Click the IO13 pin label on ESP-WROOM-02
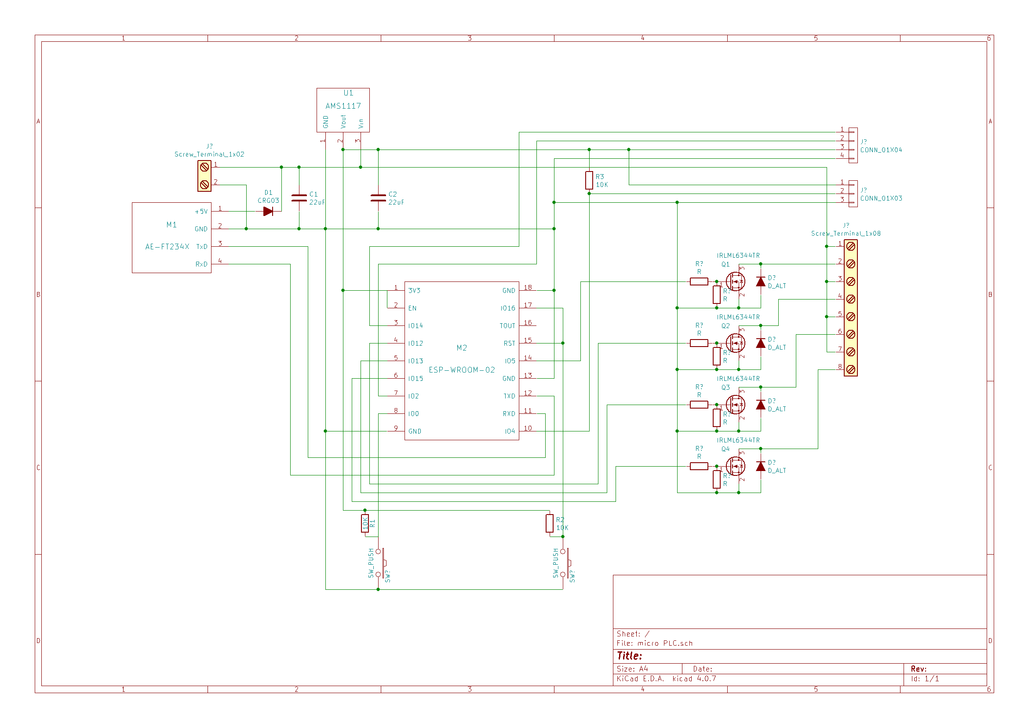This screenshot has width=1028, height=727. (x=415, y=361)
